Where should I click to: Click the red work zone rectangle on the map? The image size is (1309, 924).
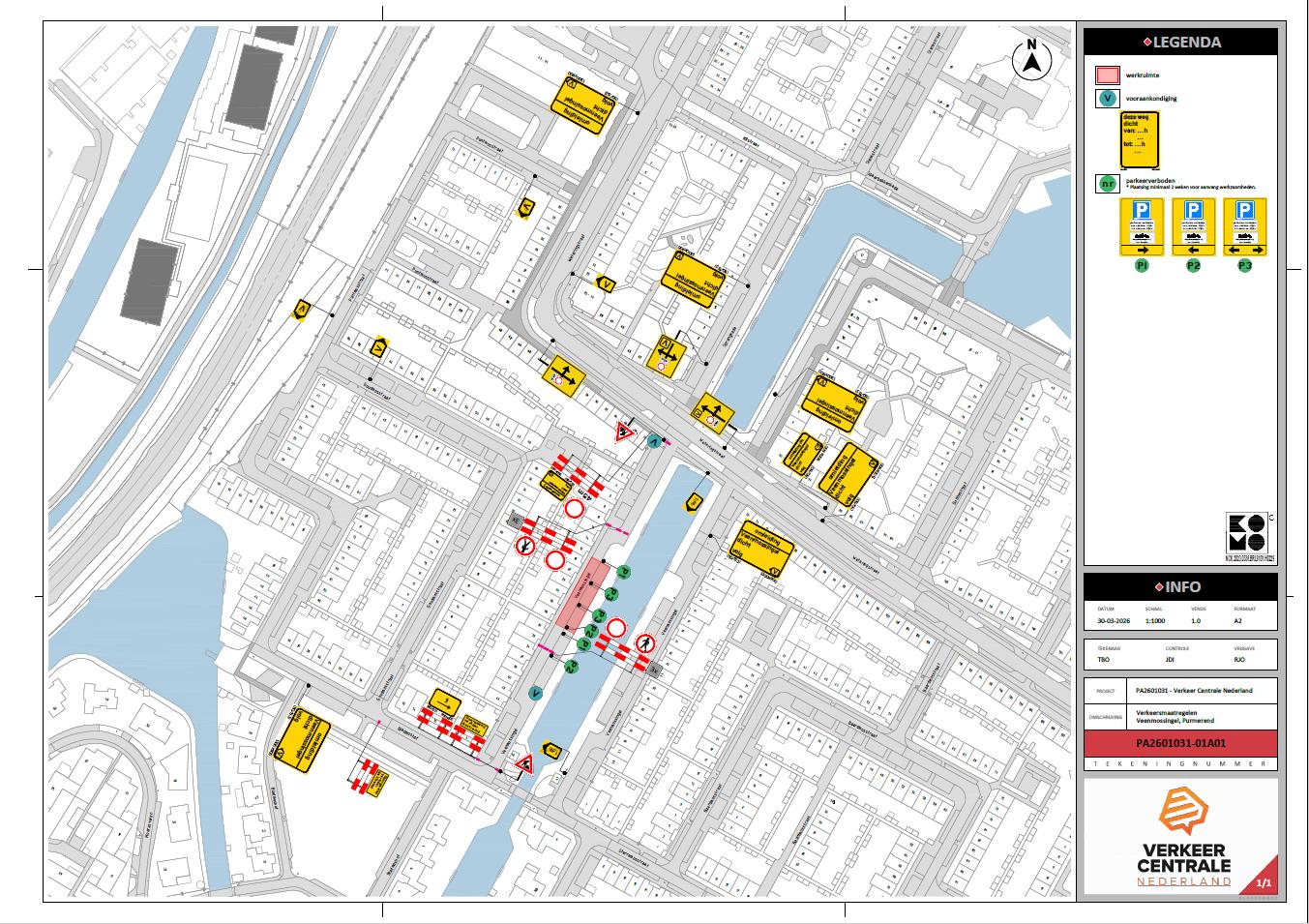click(x=583, y=594)
